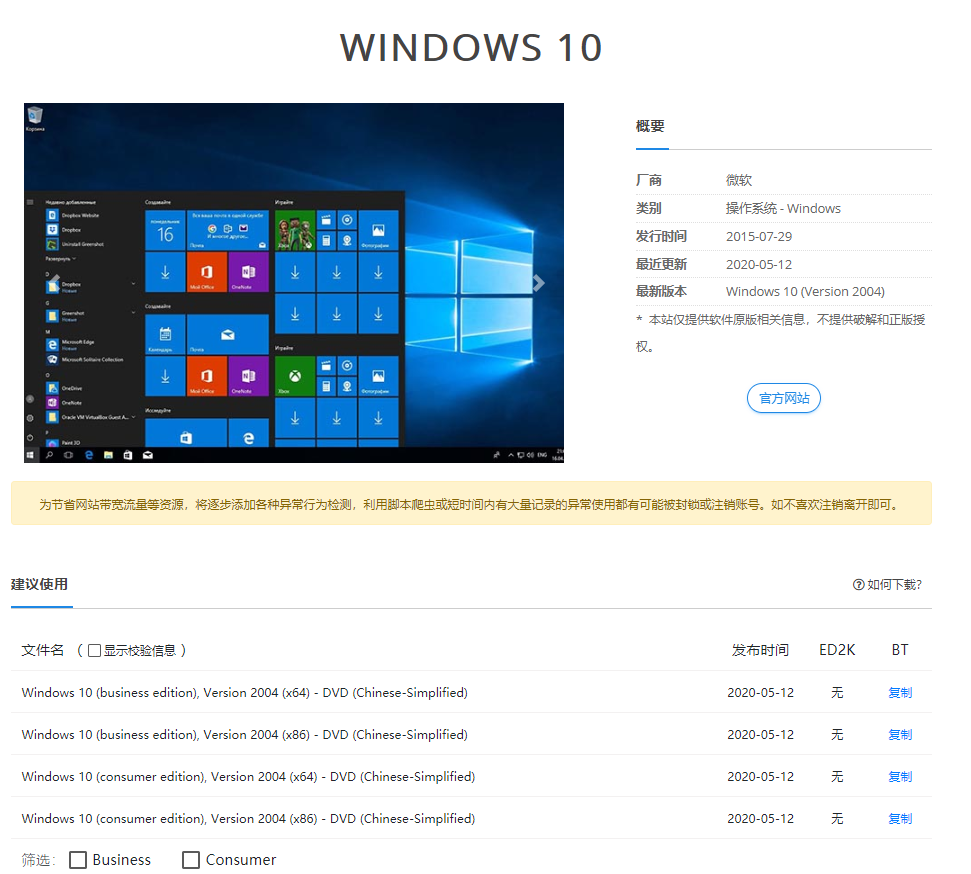Image resolution: width=971 pixels, height=874 pixels.
Task: Click the Windows Start button in the screenshot
Action: 30,454
